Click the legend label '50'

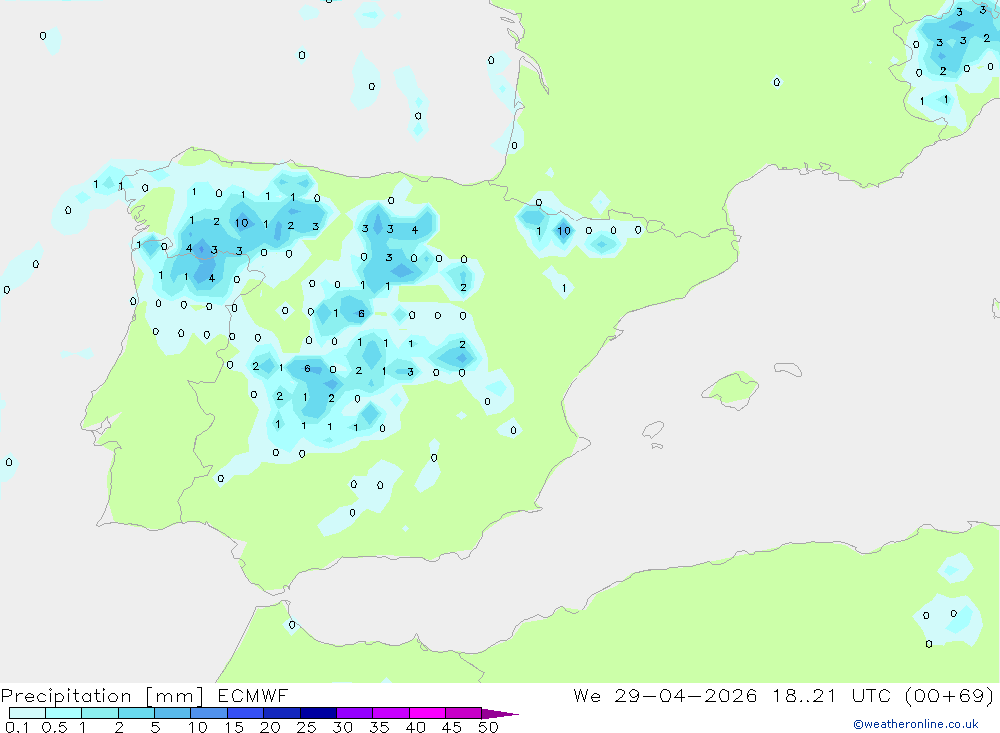click(x=488, y=727)
